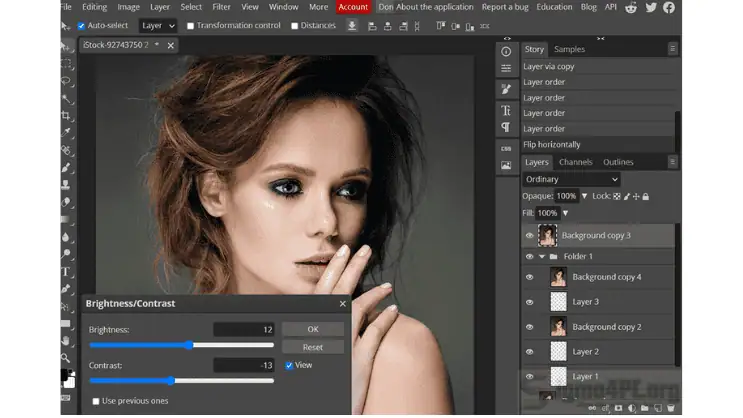Open the CSS panel icon
This screenshot has height=418, width=743.
click(x=506, y=148)
